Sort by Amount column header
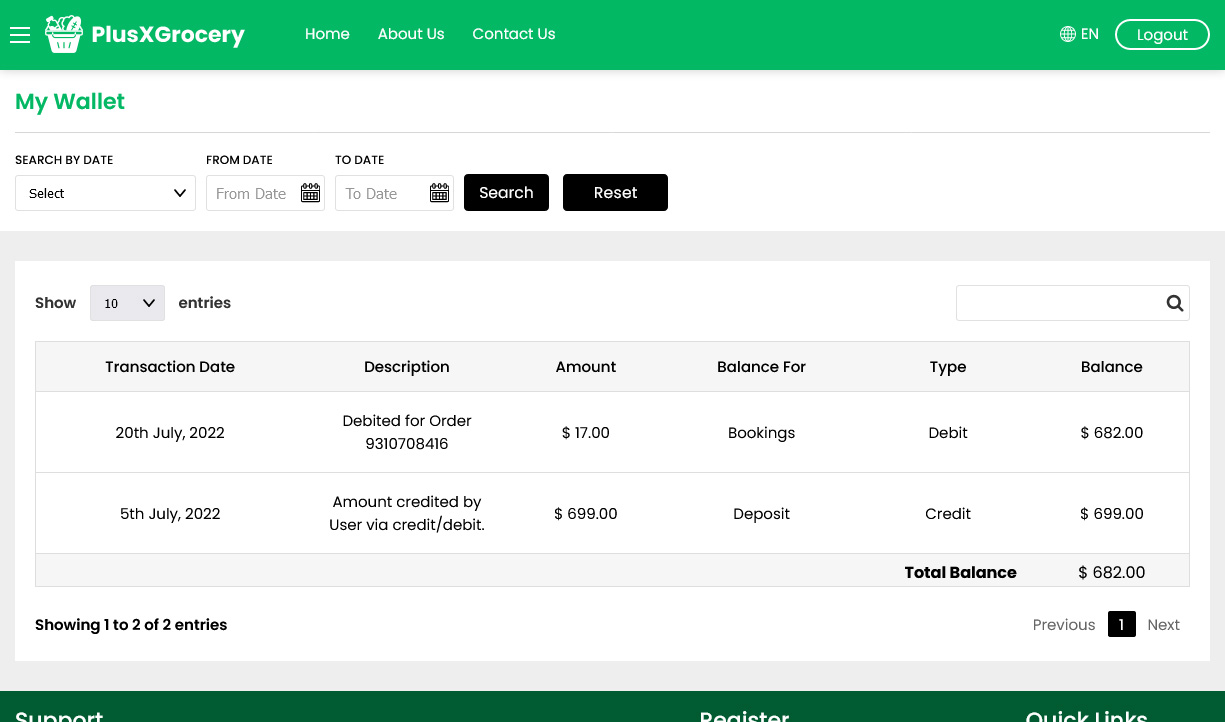 pyautogui.click(x=586, y=367)
